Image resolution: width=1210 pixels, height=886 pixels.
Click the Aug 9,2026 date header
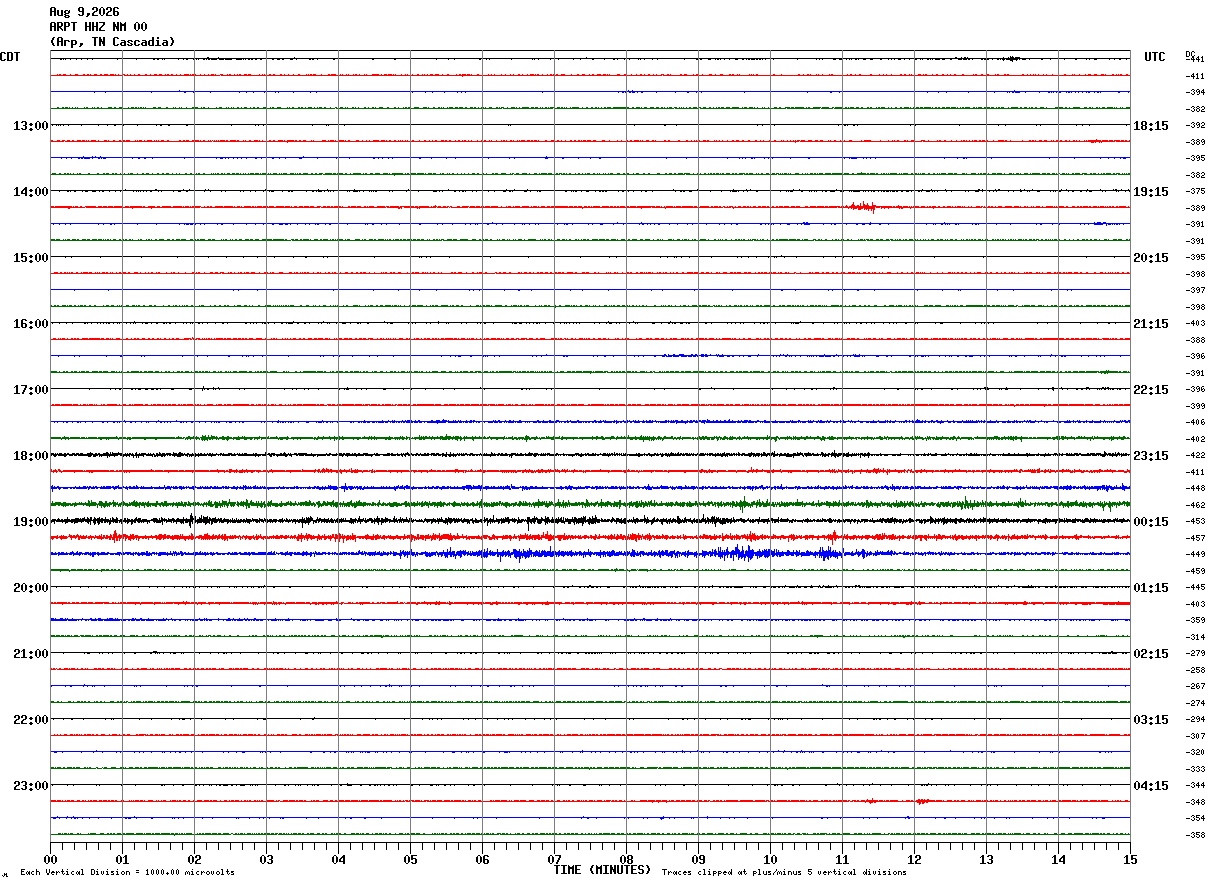click(x=84, y=12)
